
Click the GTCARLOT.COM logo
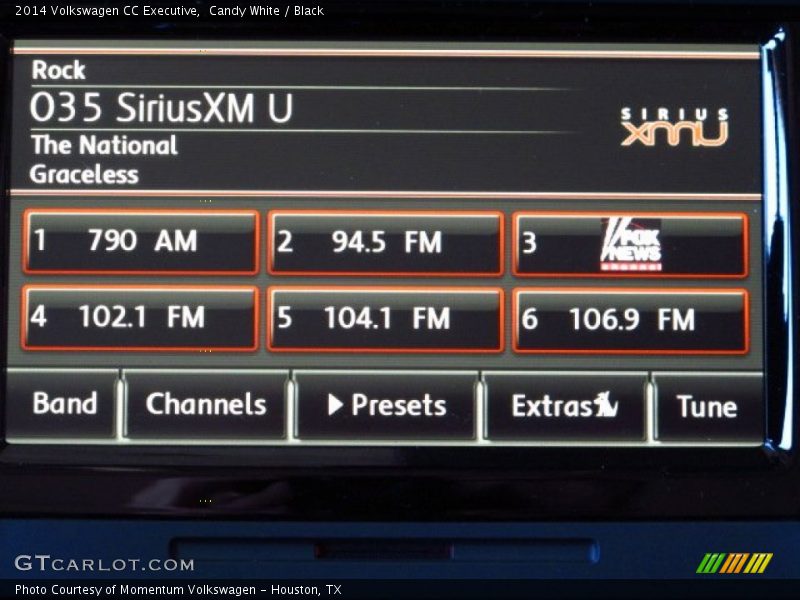pyautogui.click(x=105, y=564)
